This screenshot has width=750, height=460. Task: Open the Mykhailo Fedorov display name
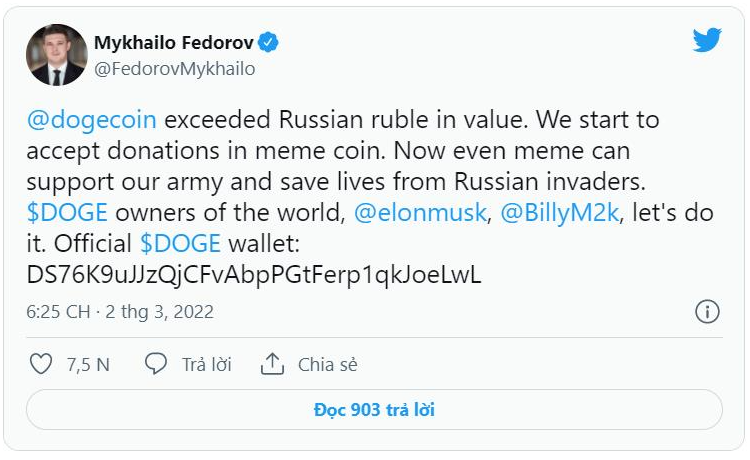point(174,42)
